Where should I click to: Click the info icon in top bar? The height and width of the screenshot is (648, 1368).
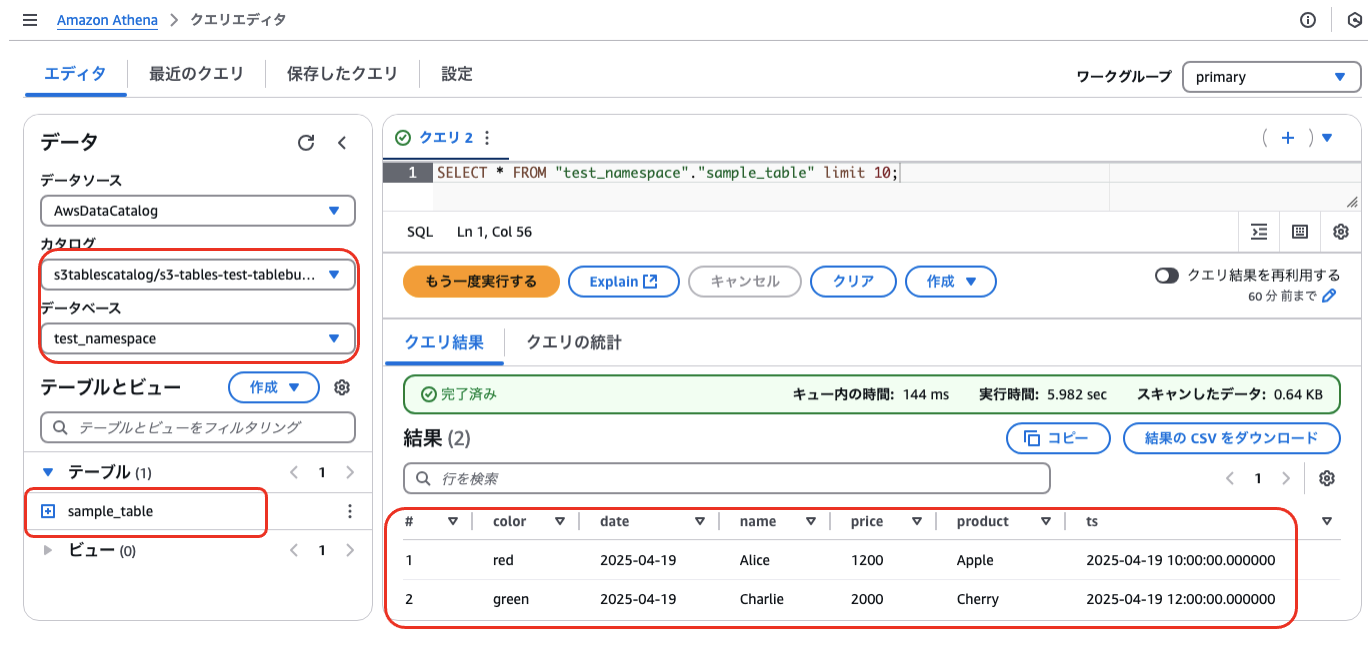pyautogui.click(x=1308, y=20)
